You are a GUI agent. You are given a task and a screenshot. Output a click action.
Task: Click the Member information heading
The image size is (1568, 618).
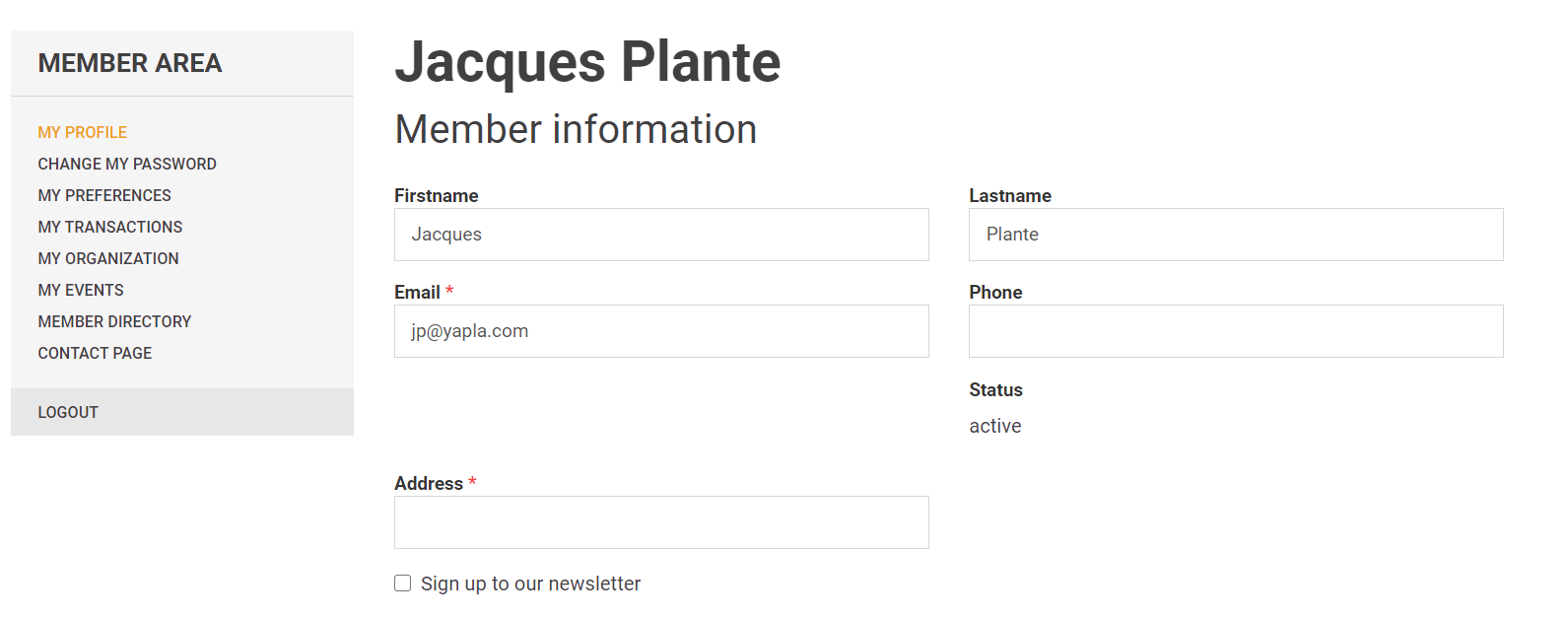tap(576, 129)
